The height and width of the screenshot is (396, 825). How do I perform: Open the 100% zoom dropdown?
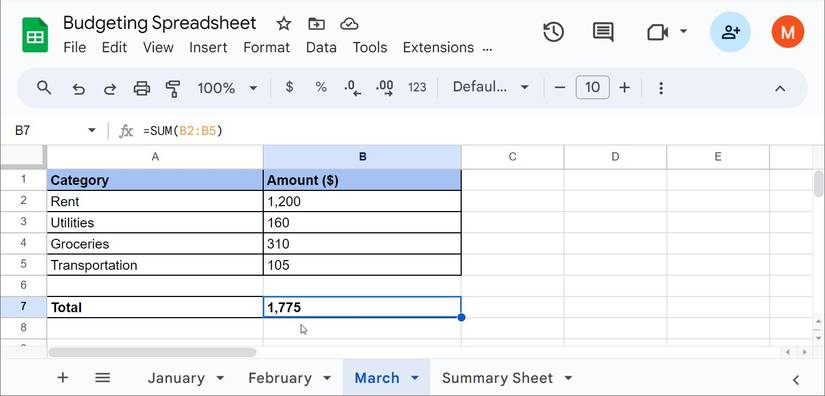(x=227, y=88)
